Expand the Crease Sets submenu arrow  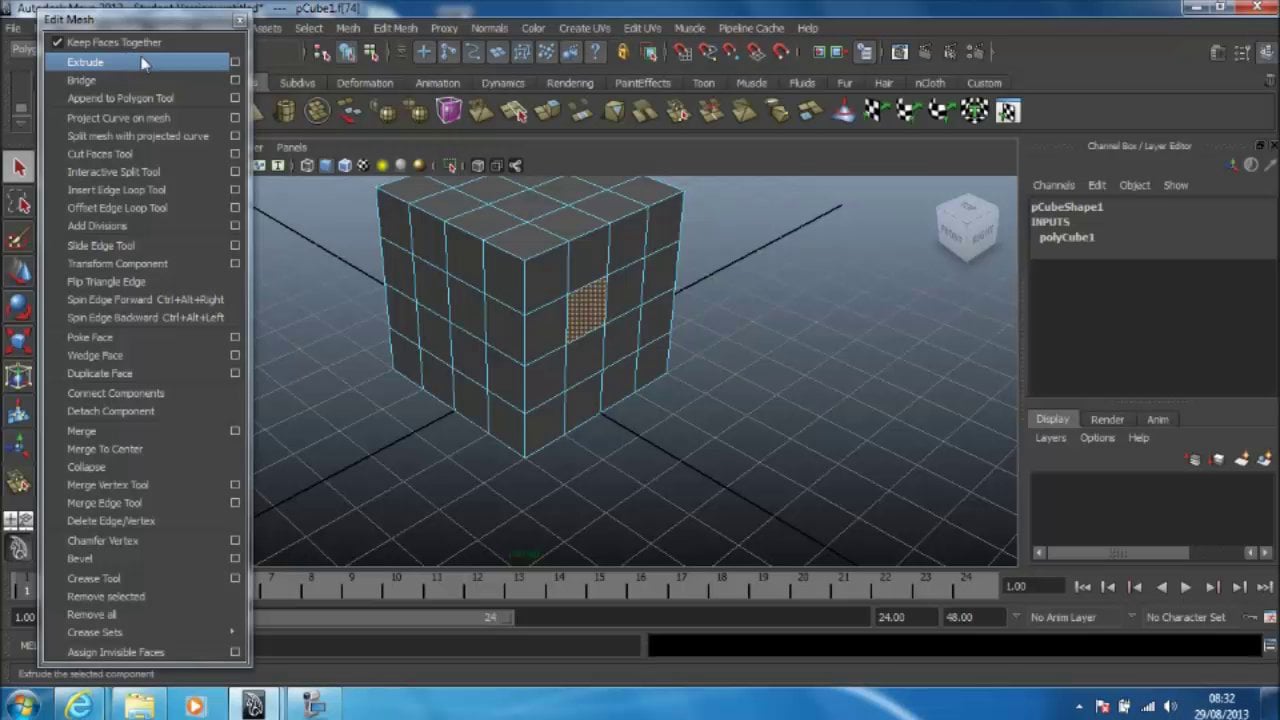click(232, 632)
